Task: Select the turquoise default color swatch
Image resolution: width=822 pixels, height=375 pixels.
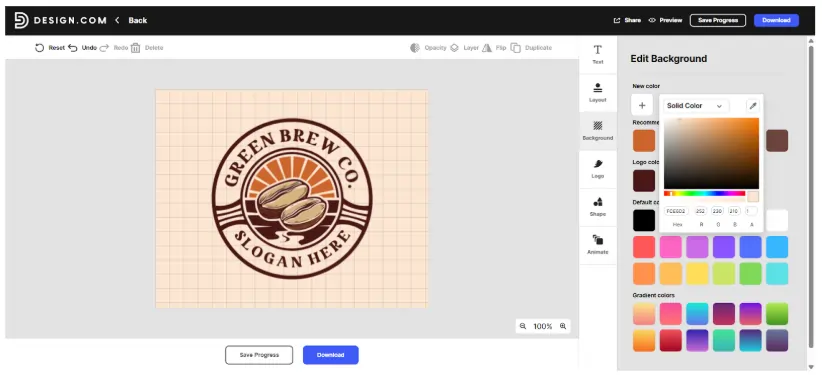Action: pos(777,274)
